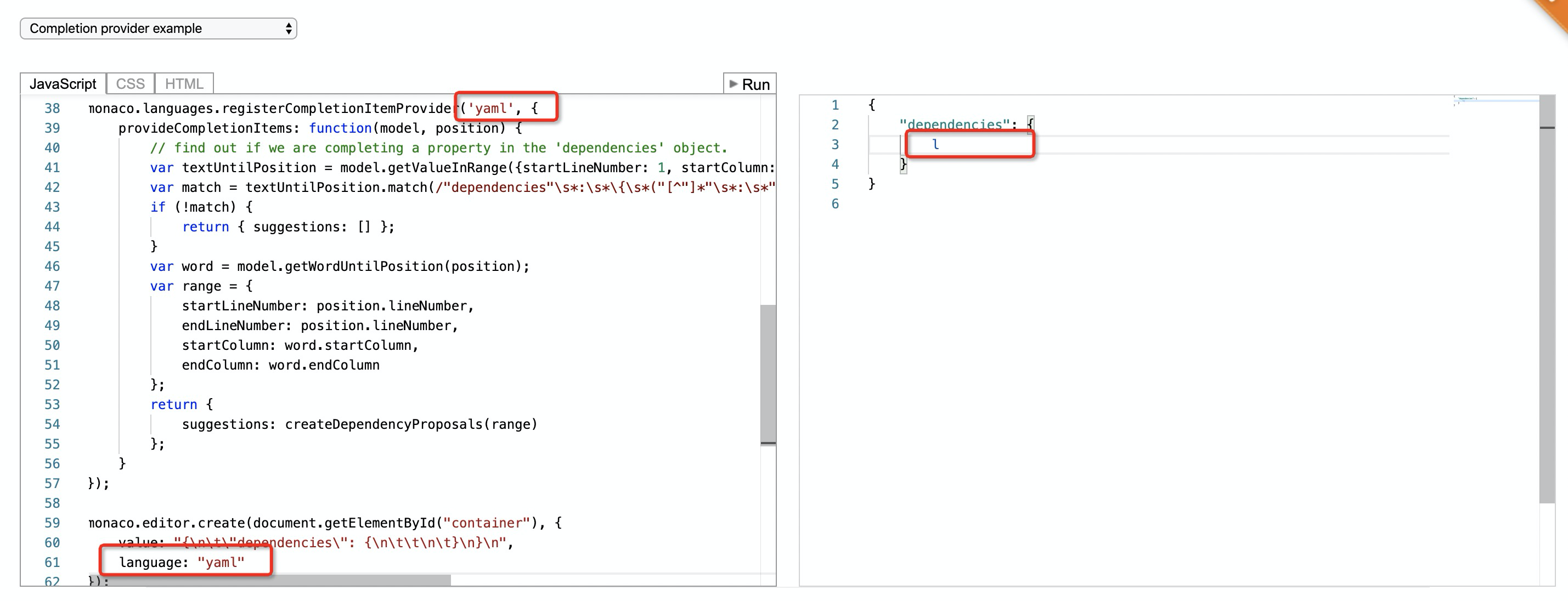Select a different playground example from the combo box
The width and height of the screenshot is (1568, 601).
tap(157, 28)
